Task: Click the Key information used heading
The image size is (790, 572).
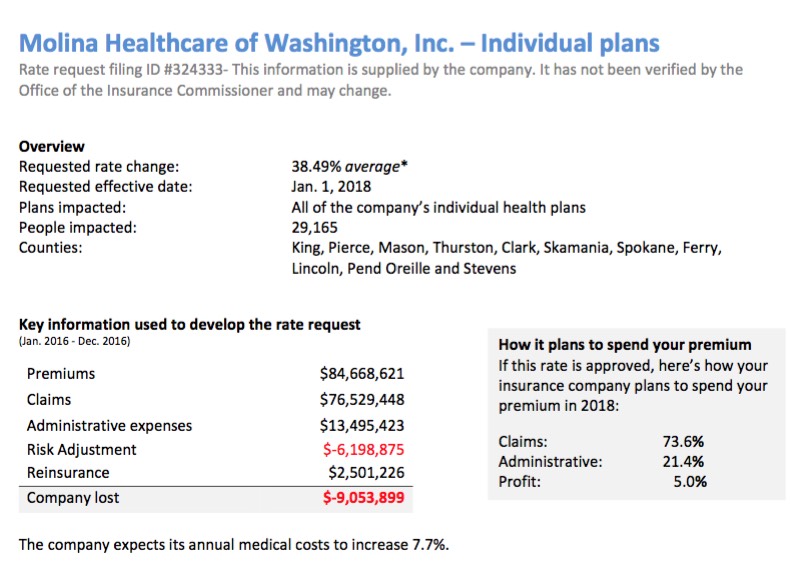Action: pos(190,324)
